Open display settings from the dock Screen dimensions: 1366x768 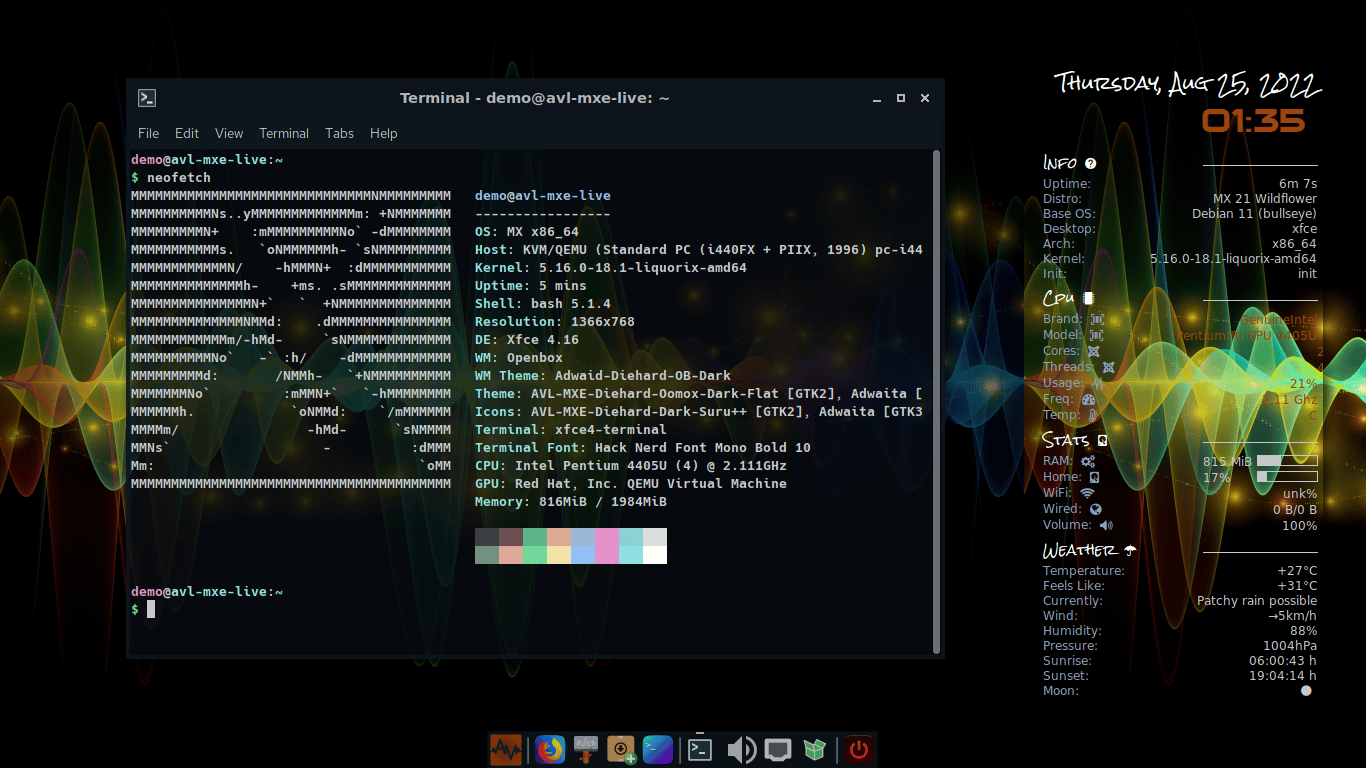(777, 749)
